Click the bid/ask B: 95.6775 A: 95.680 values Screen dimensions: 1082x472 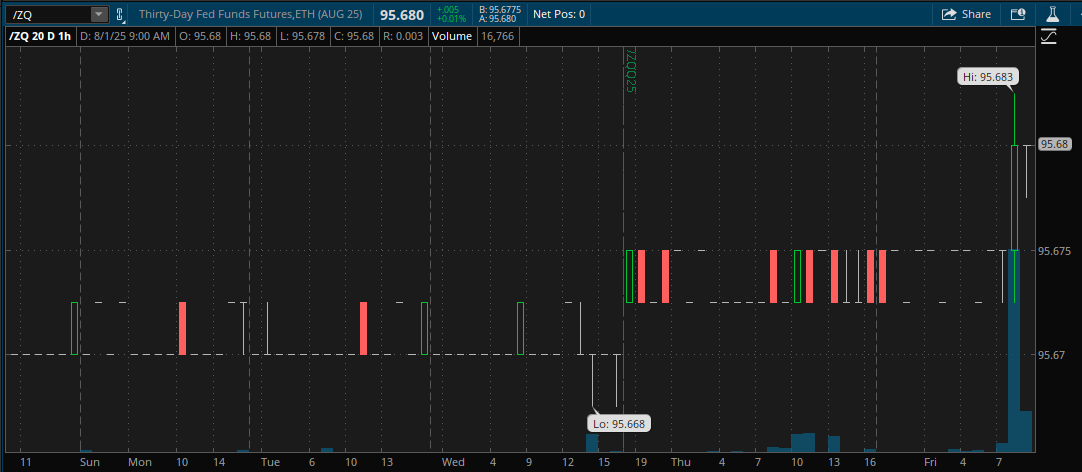coord(500,14)
